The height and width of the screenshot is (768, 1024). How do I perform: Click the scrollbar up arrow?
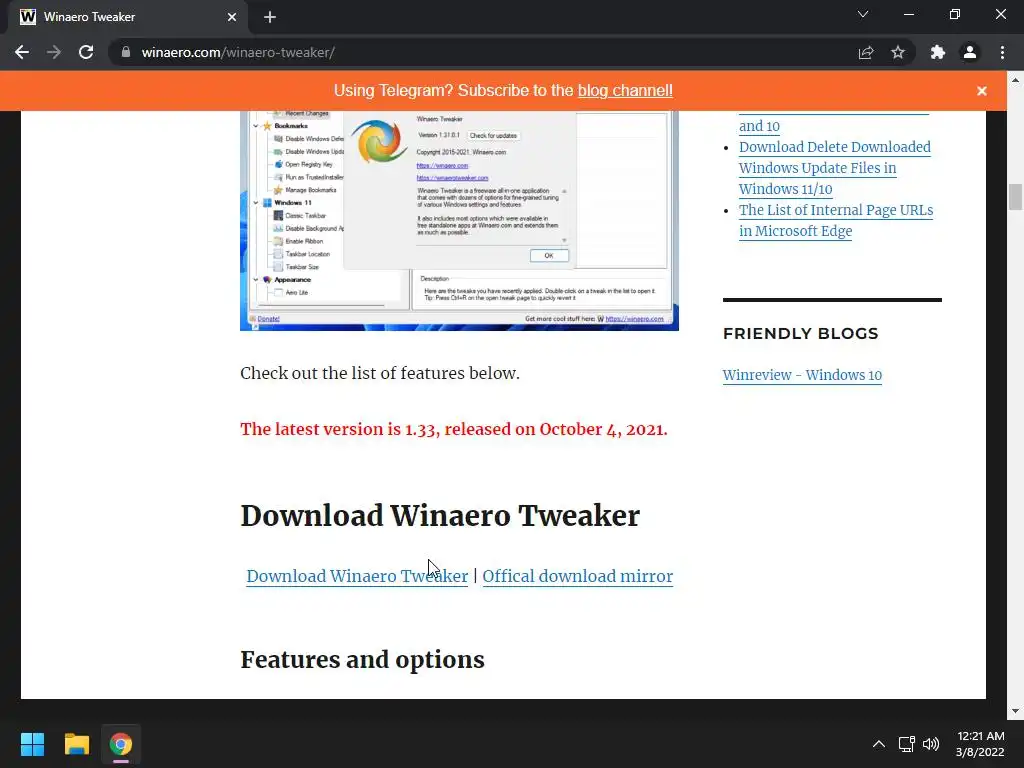click(1015, 80)
